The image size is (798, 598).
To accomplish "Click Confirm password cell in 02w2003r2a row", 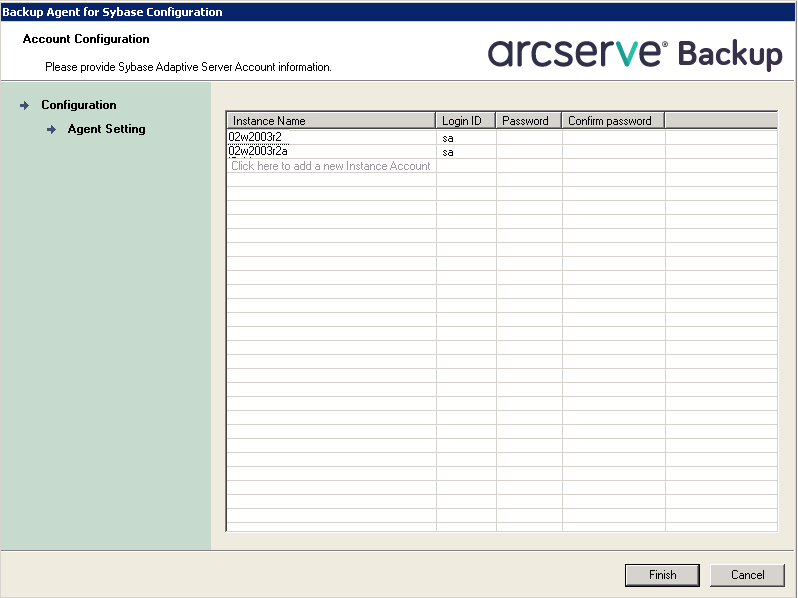I will point(614,152).
